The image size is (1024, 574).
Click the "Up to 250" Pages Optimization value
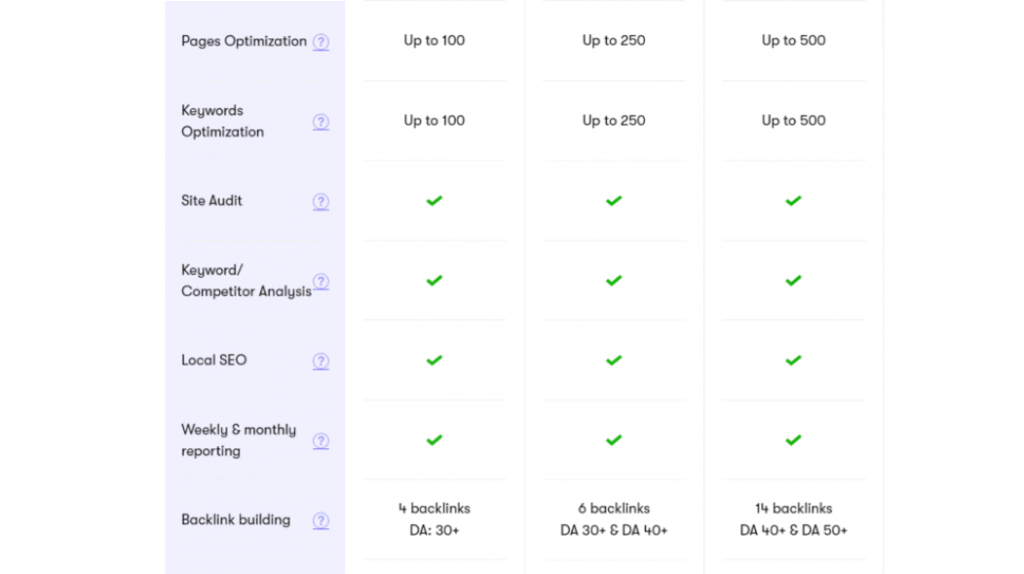pos(614,41)
